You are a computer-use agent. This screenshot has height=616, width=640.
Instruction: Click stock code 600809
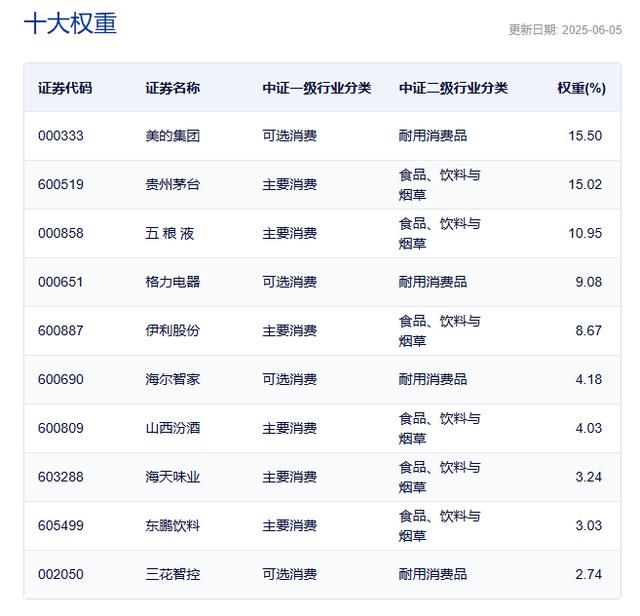click(x=61, y=428)
